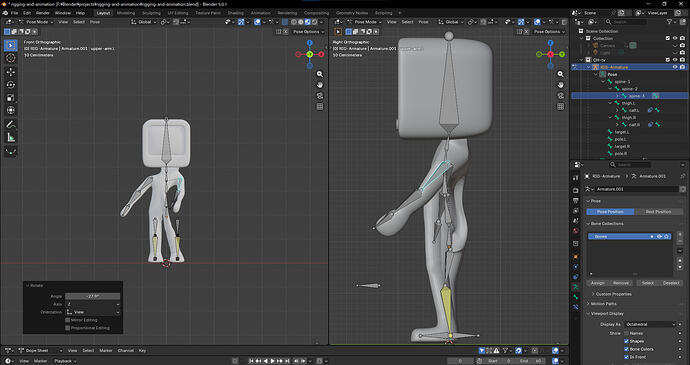Open the Axis dropdown in Rotate panel
The height and width of the screenshot is (365, 690).
point(92,304)
